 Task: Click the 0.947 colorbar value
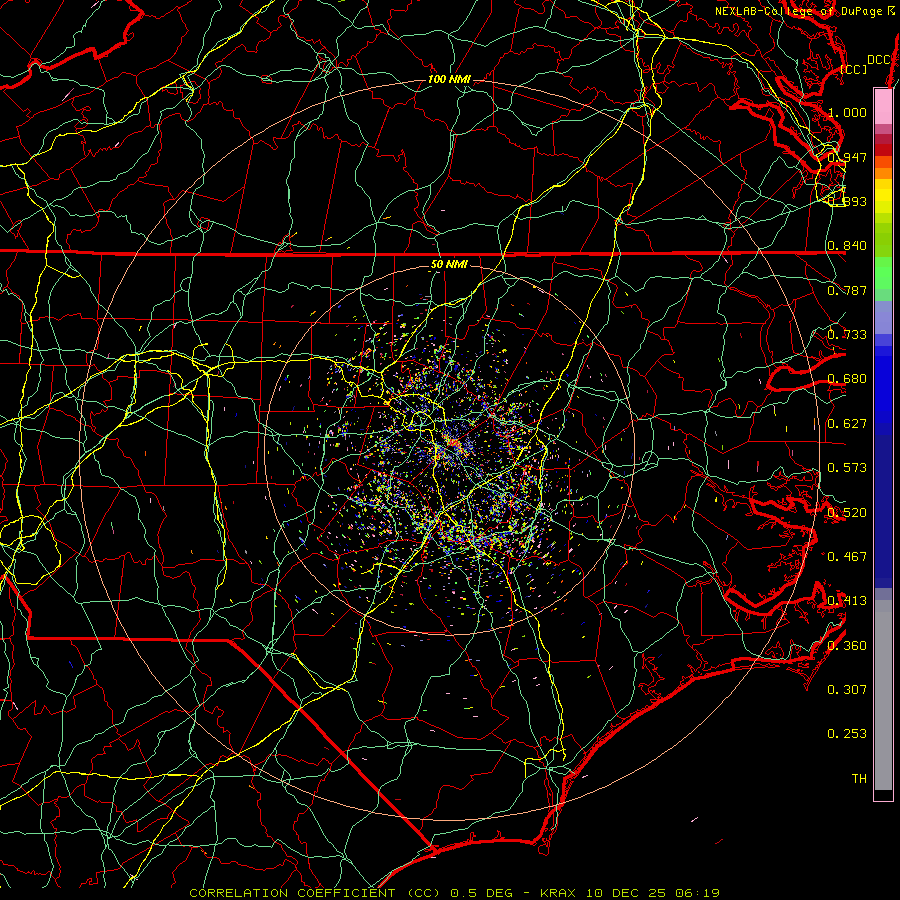tap(847, 157)
